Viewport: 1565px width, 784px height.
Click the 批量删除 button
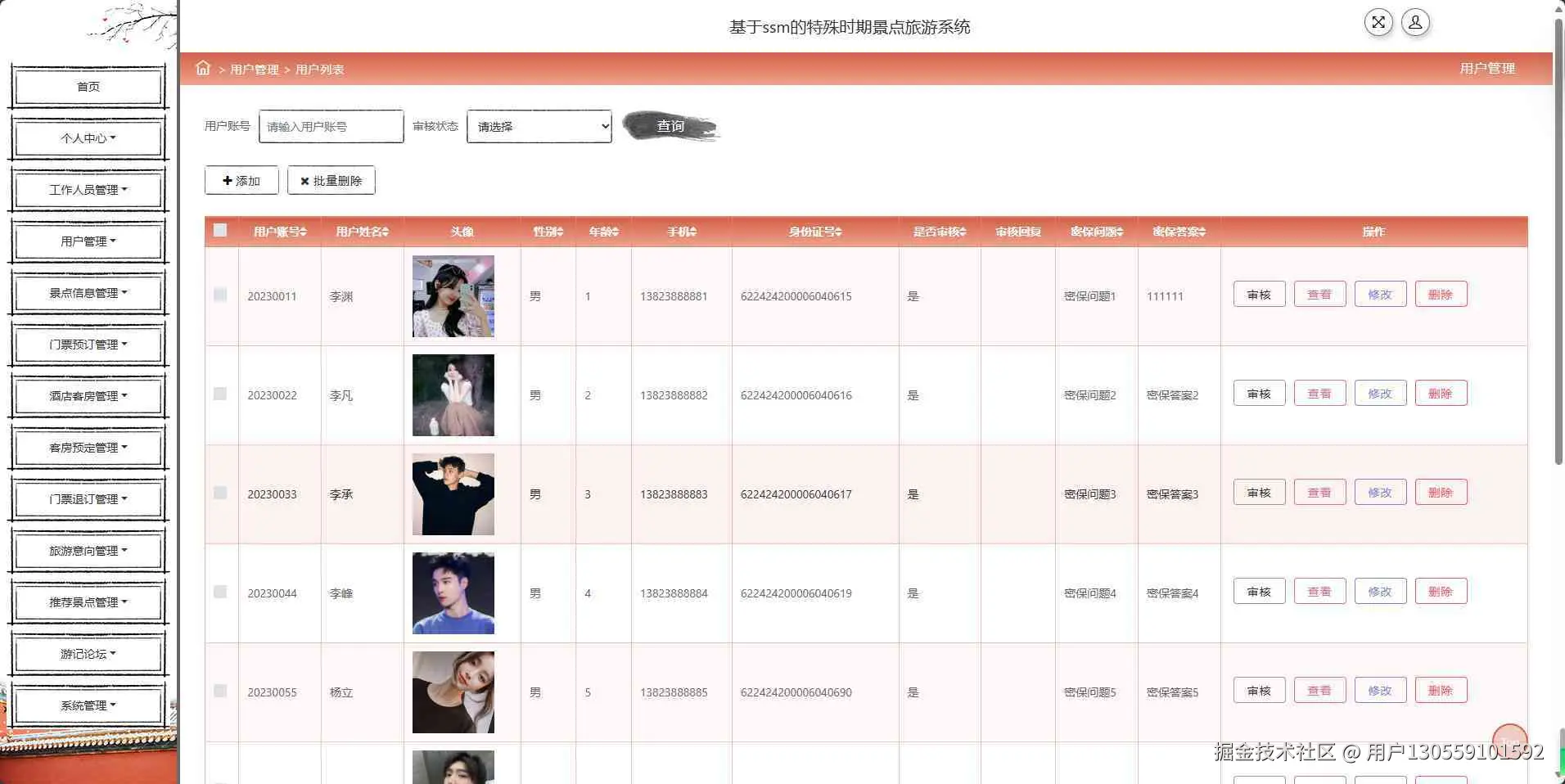tap(331, 180)
